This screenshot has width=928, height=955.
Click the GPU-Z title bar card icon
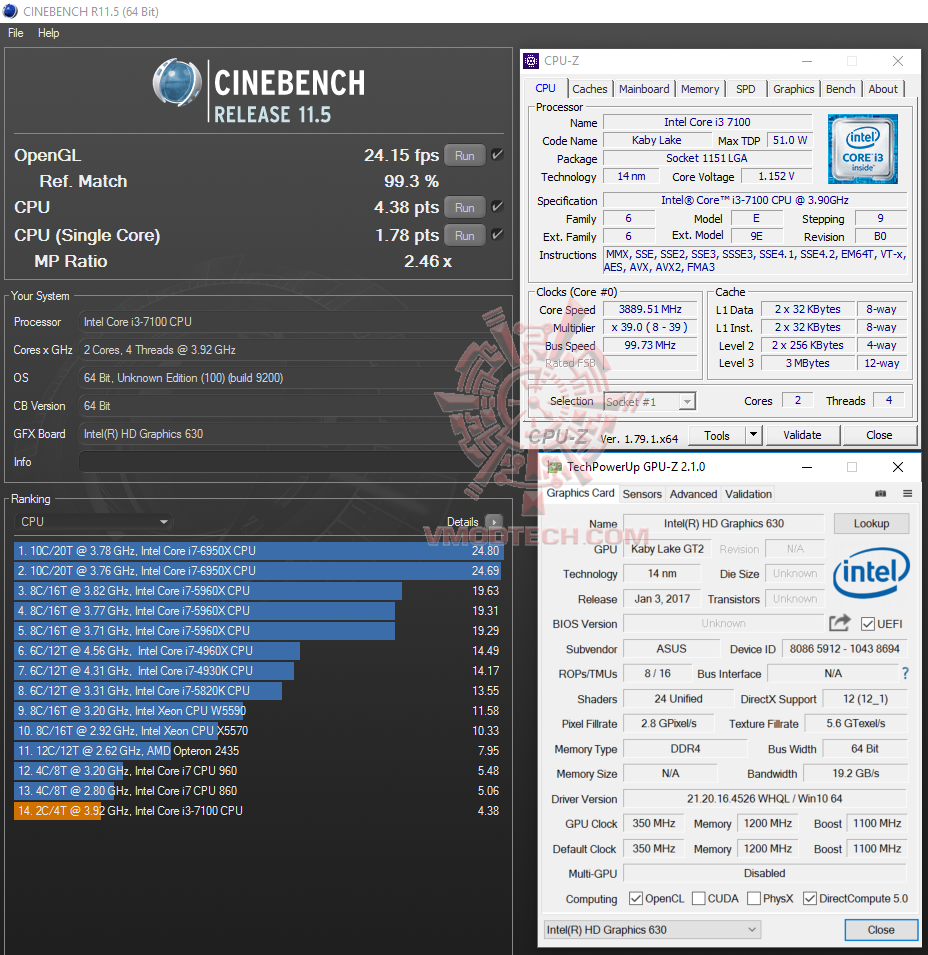(554, 467)
